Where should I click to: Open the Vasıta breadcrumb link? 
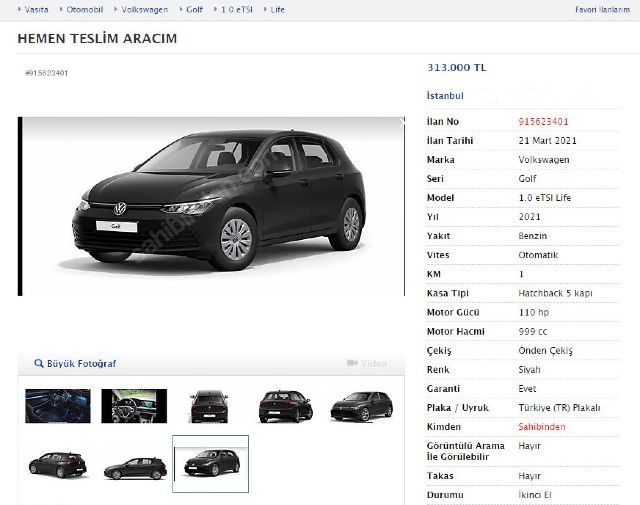(36, 9)
